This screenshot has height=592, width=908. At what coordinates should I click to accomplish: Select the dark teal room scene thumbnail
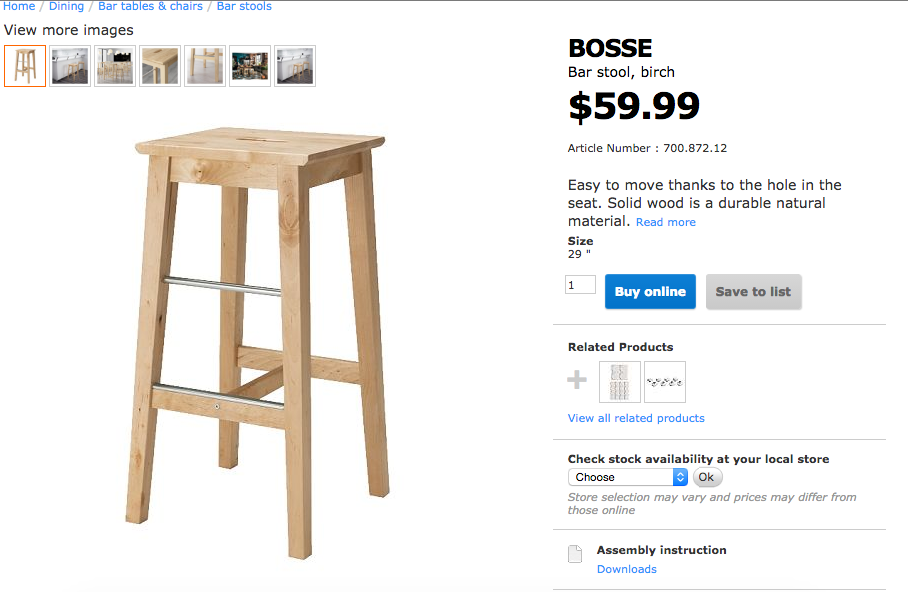pyautogui.click(x=250, y=66)
